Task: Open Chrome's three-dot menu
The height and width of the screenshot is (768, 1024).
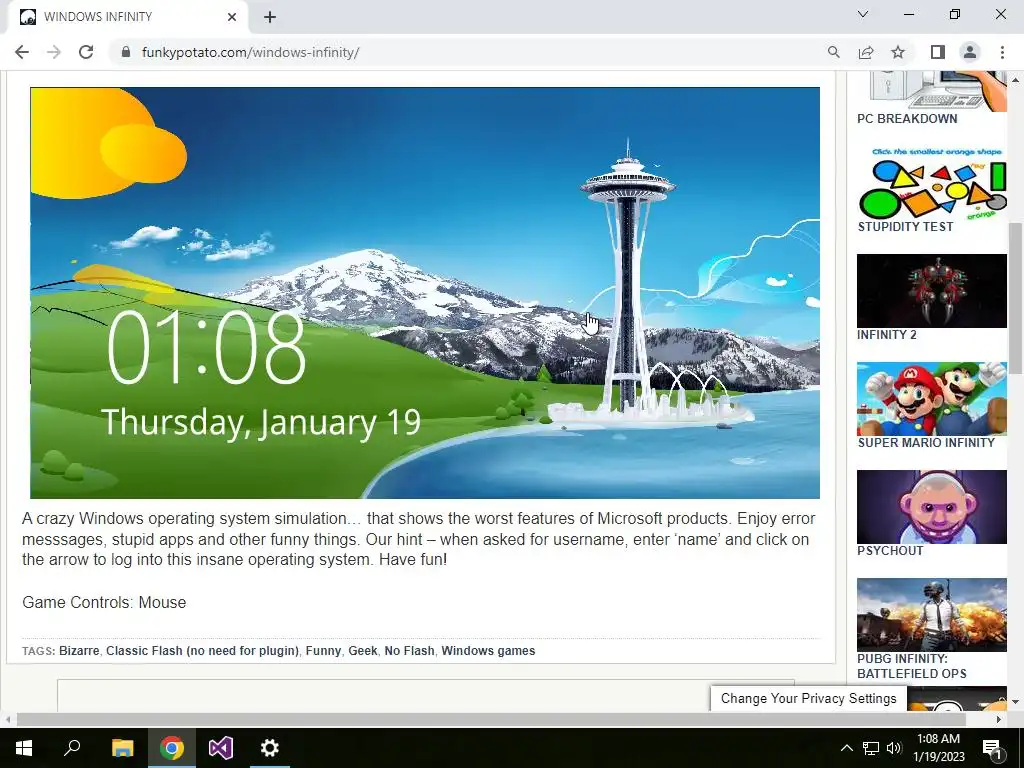Action: tap(1002, 52)
